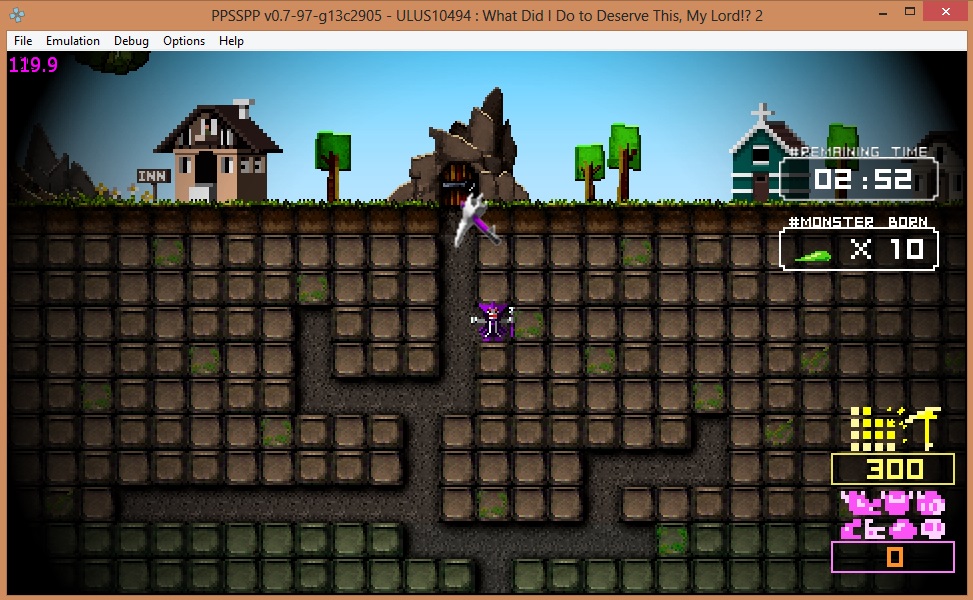Click the dig power value 300
The height and width of the screenshot is (600, 973).
point(893,469)
